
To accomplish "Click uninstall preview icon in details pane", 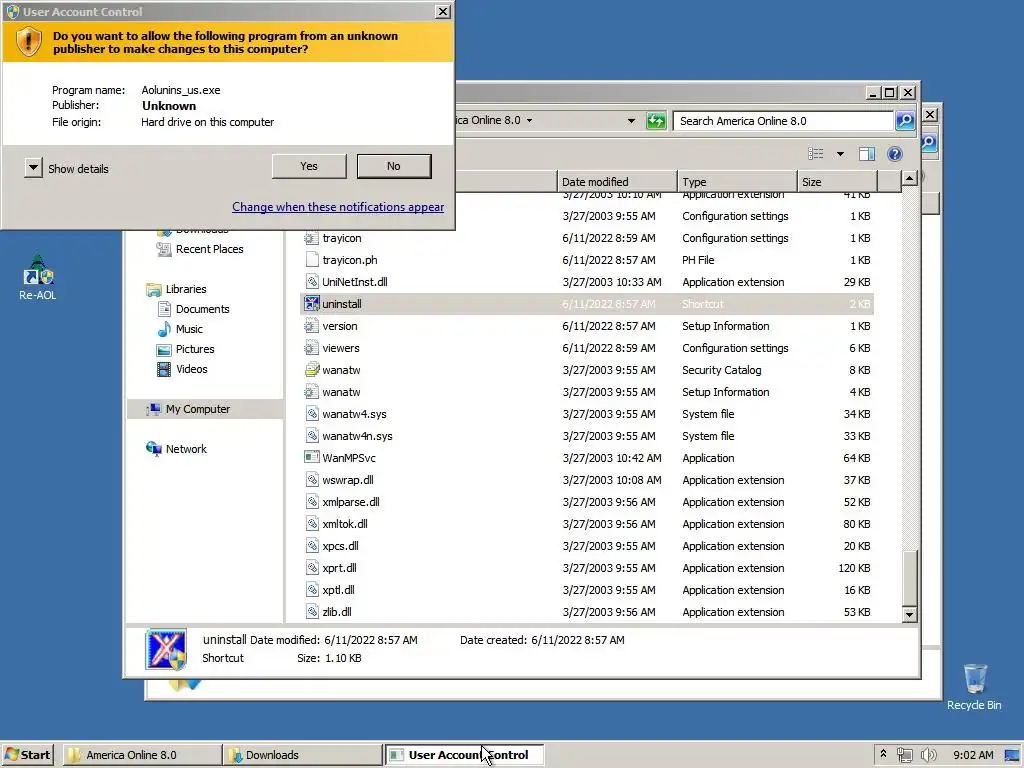I will click(x=166, y=649).
